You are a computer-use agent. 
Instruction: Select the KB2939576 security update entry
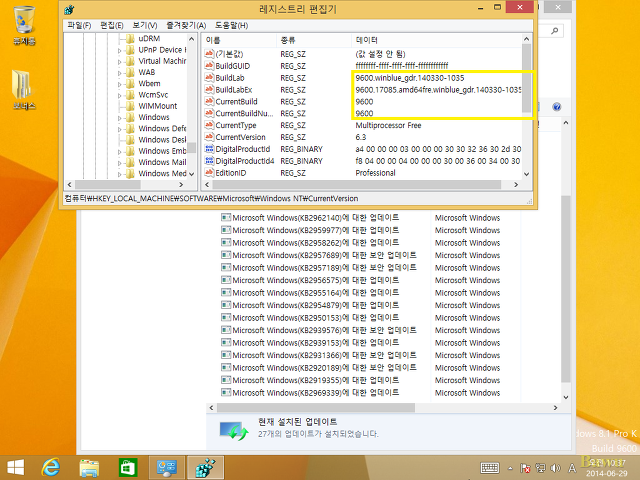(319, 330)
